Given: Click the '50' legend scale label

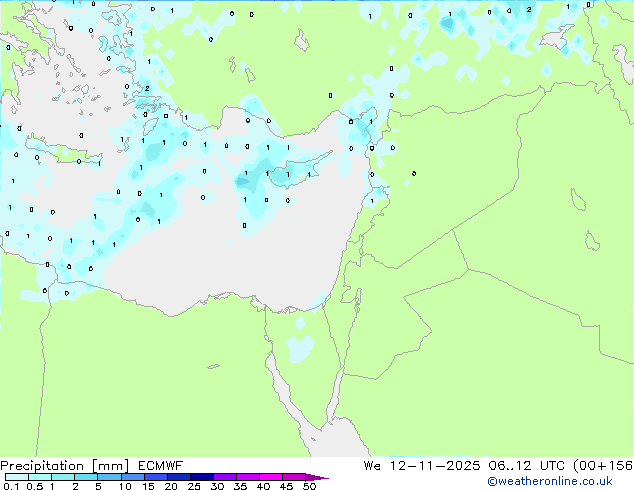Looking at the screenshot, I should click(309, 486).
